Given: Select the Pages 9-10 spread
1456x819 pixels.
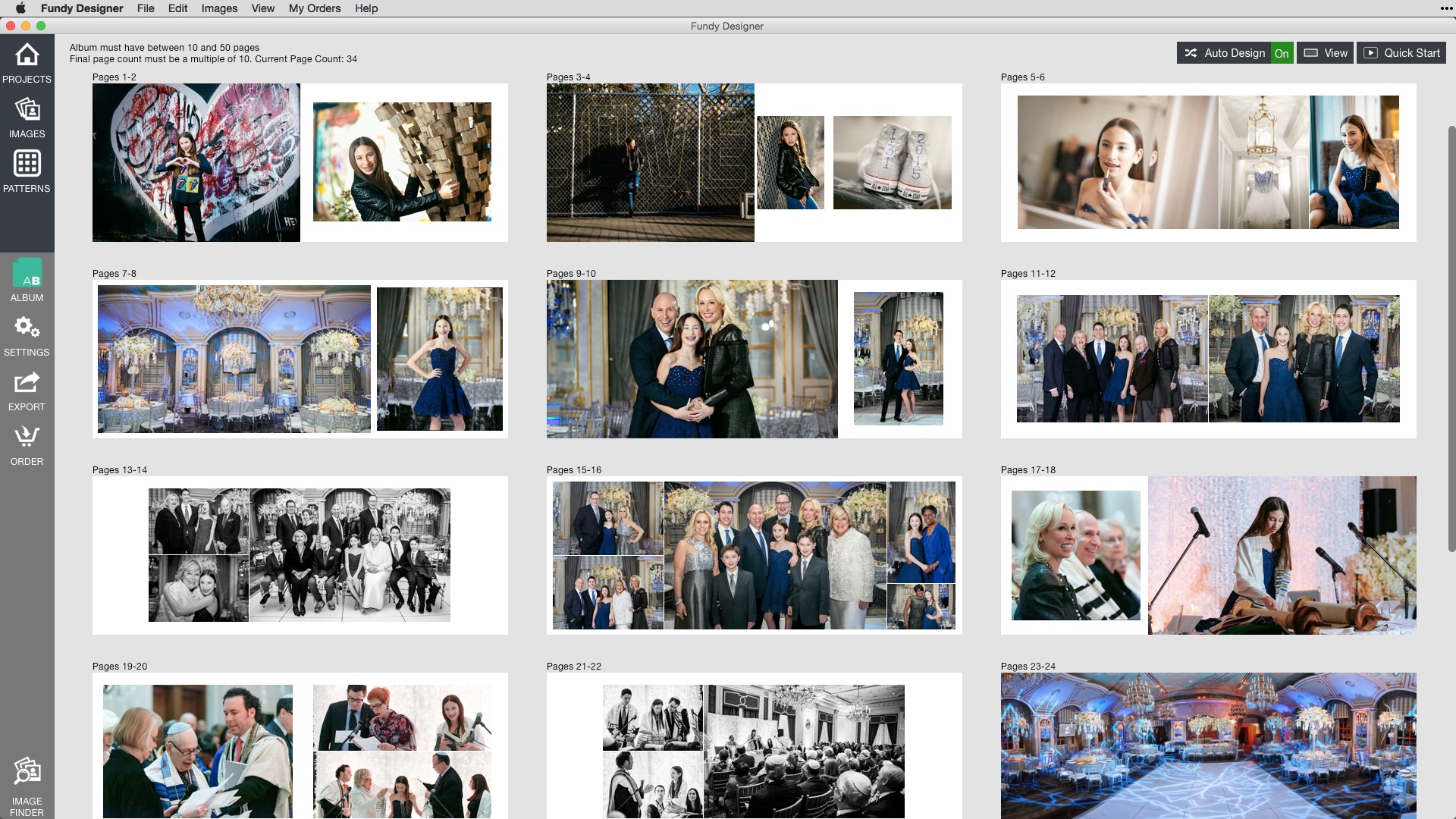Looking at the screenshot, I should [x=755, y=359].
